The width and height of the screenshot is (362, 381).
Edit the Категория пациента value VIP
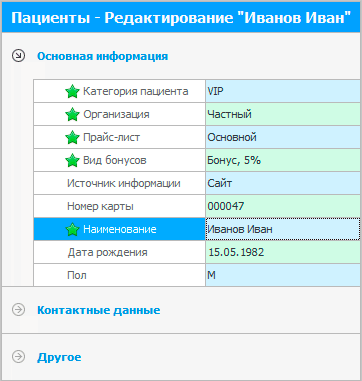(x=283, y=91)
